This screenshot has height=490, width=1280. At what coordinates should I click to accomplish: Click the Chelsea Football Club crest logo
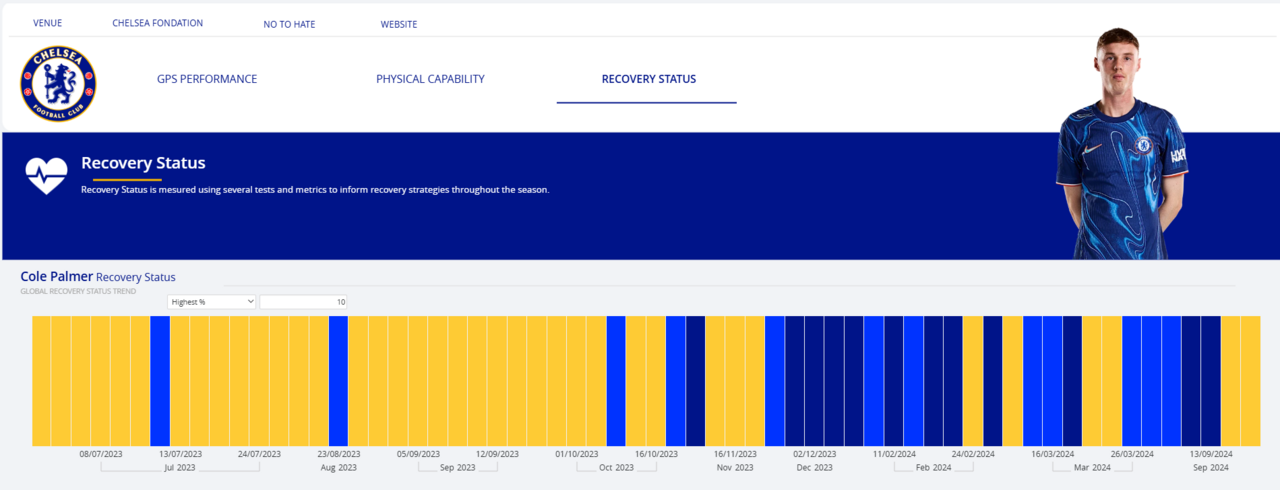click(x=58, y=84)
